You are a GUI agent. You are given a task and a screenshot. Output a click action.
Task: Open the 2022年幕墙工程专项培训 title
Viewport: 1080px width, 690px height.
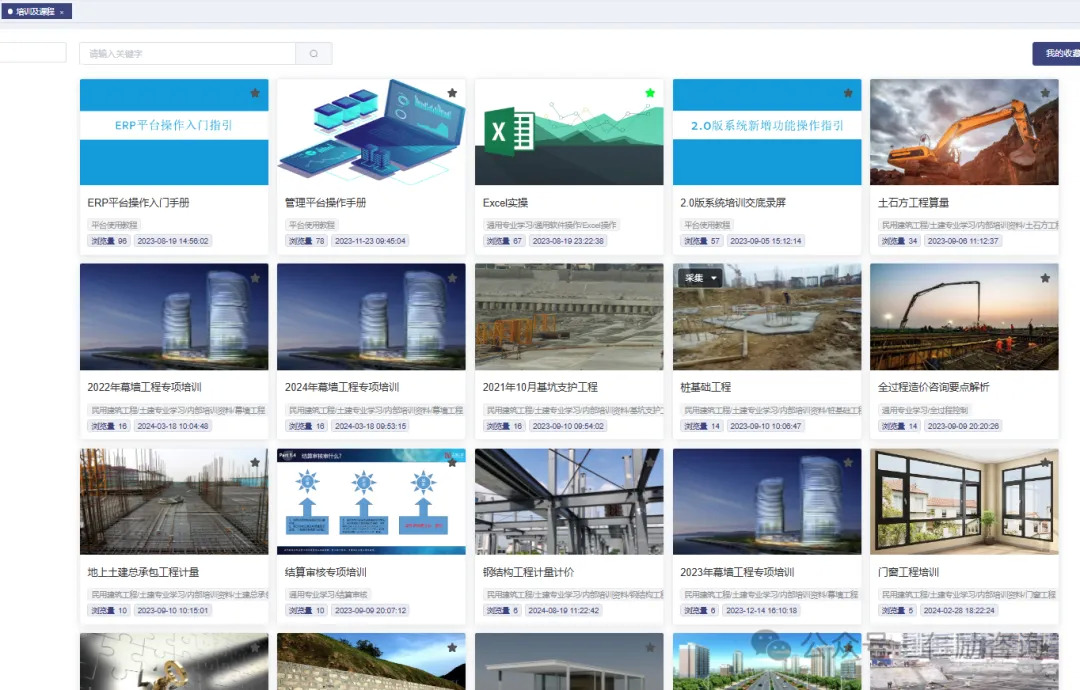pos(145,388)
